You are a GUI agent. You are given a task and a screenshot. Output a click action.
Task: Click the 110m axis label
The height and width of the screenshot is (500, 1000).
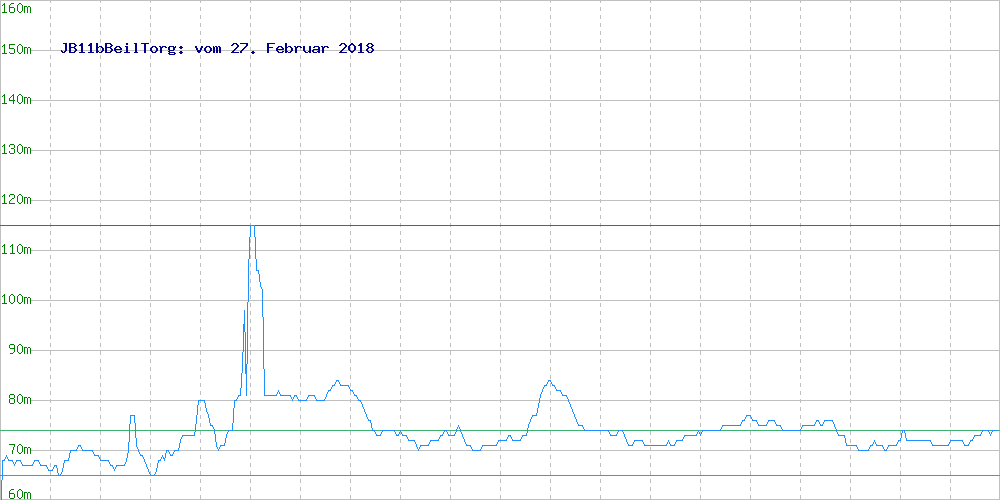point(17,249)
